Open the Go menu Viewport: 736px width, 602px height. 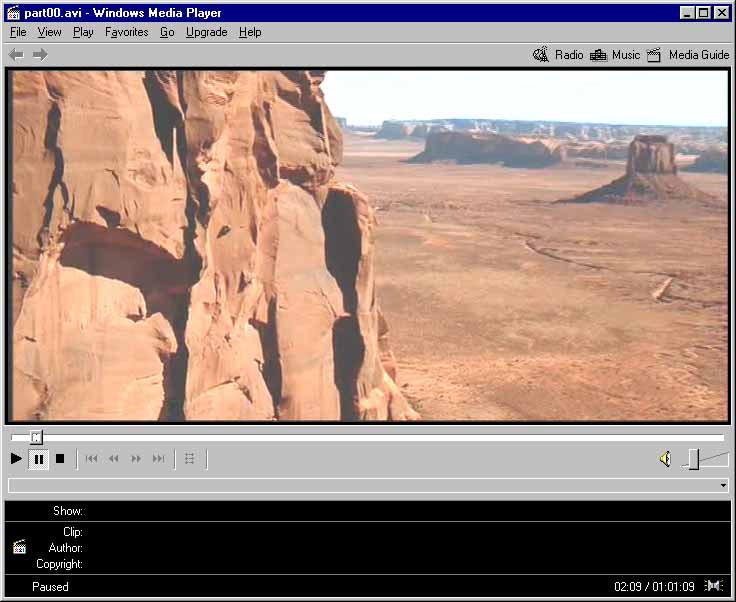point(167,32)
